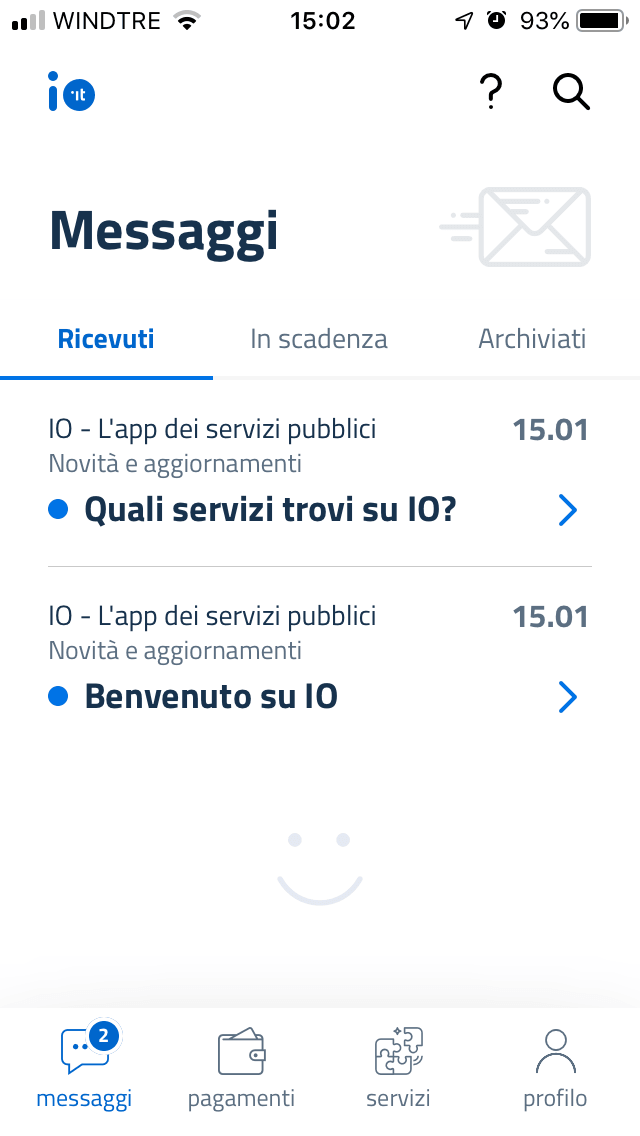Tap the 15:02 clock in the status bar

(322, 20)
